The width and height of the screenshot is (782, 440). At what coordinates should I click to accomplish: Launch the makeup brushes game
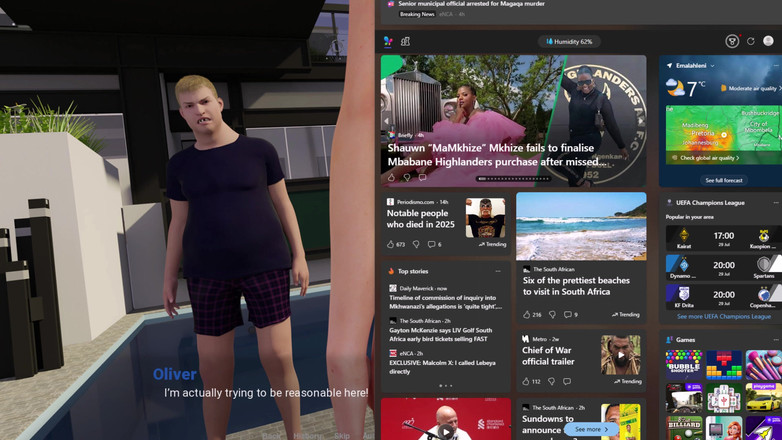(764, 364)
